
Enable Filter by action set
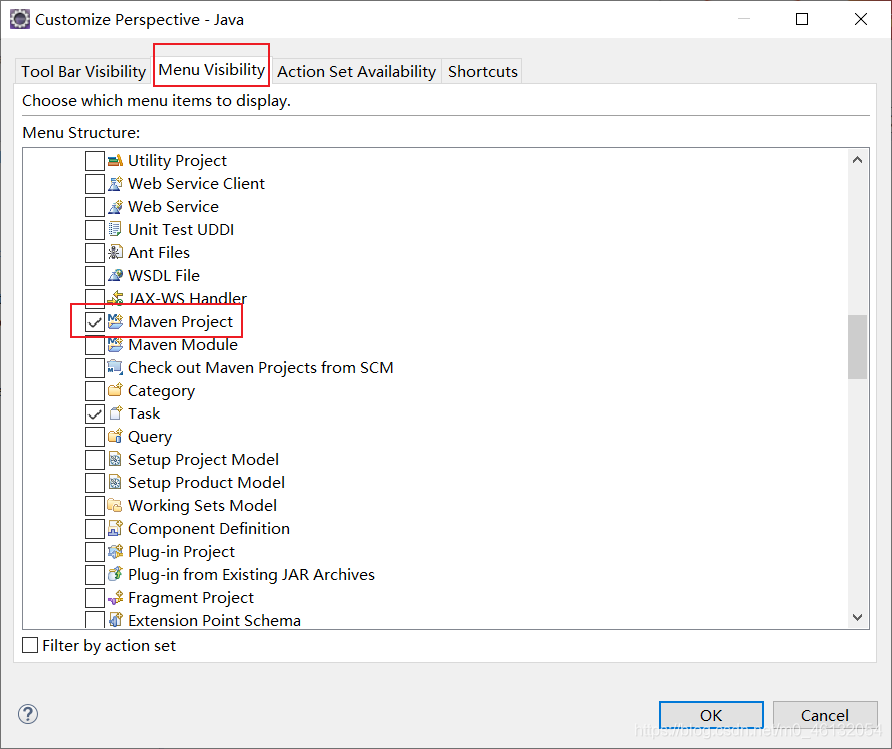pos(31,646)
